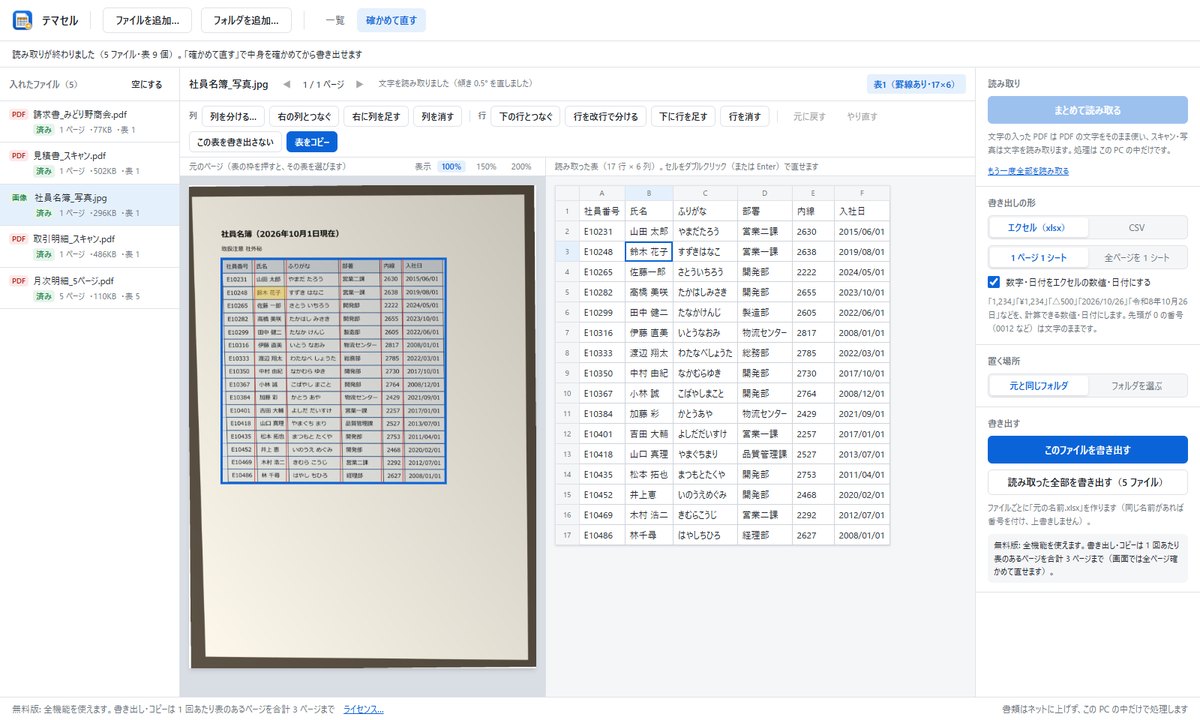This screenshot has height=720, width=1200.
Task: Click the PDF badge beside 取引明細_スキャン.pdf
Action: tap(19, 239)
